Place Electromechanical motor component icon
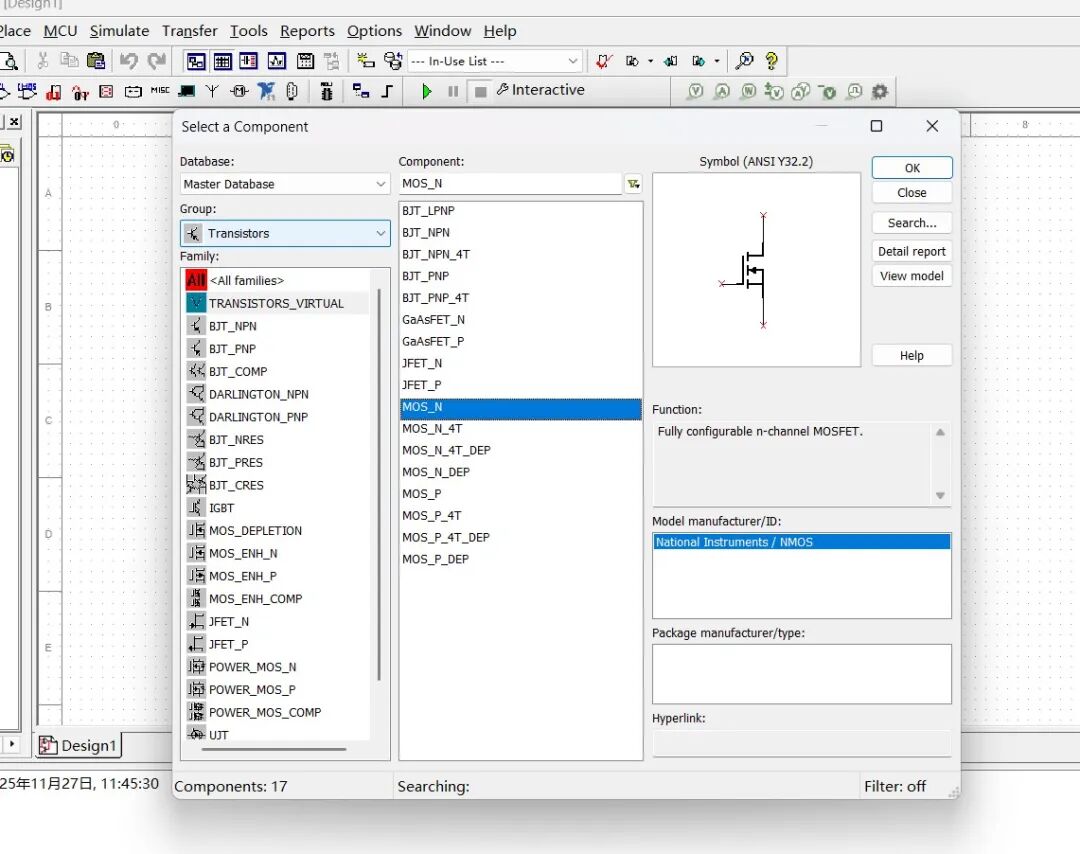This screenshot has width=1080, height=854. point(239,91)
